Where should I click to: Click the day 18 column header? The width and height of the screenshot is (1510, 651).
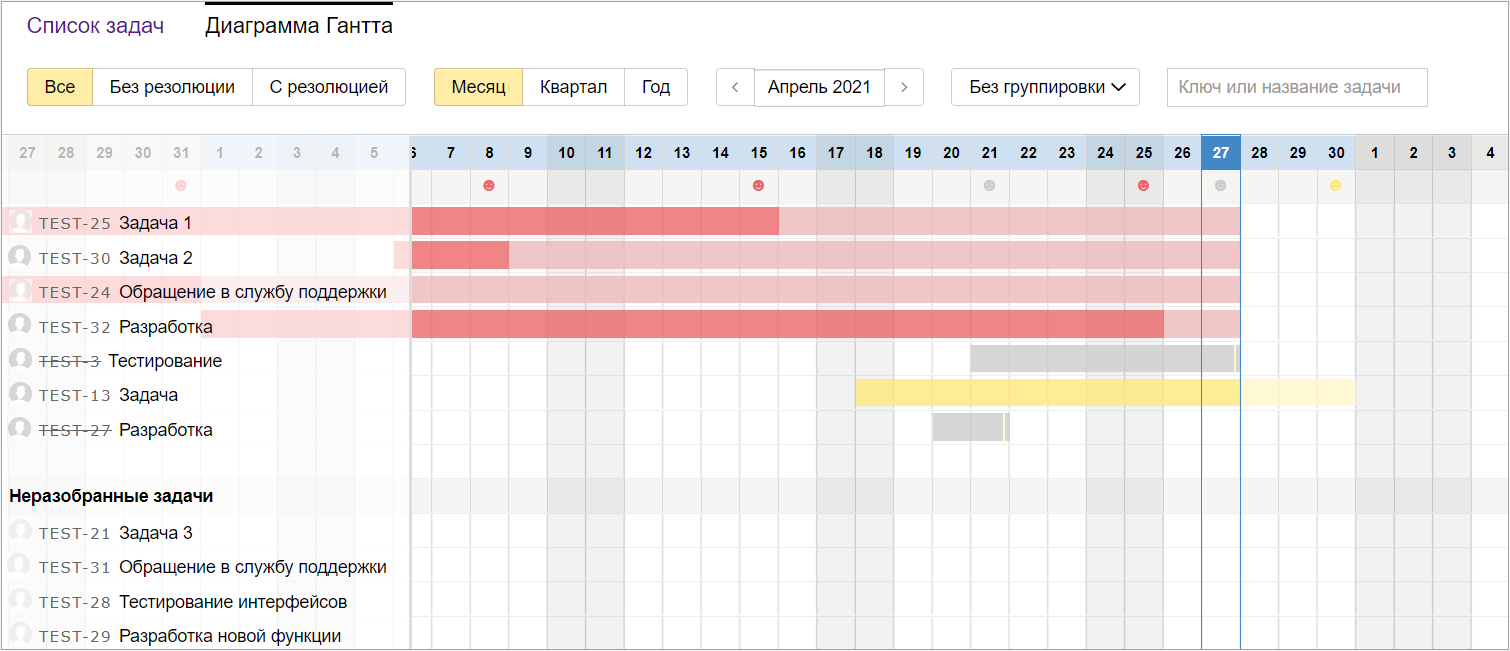(874, 153)
